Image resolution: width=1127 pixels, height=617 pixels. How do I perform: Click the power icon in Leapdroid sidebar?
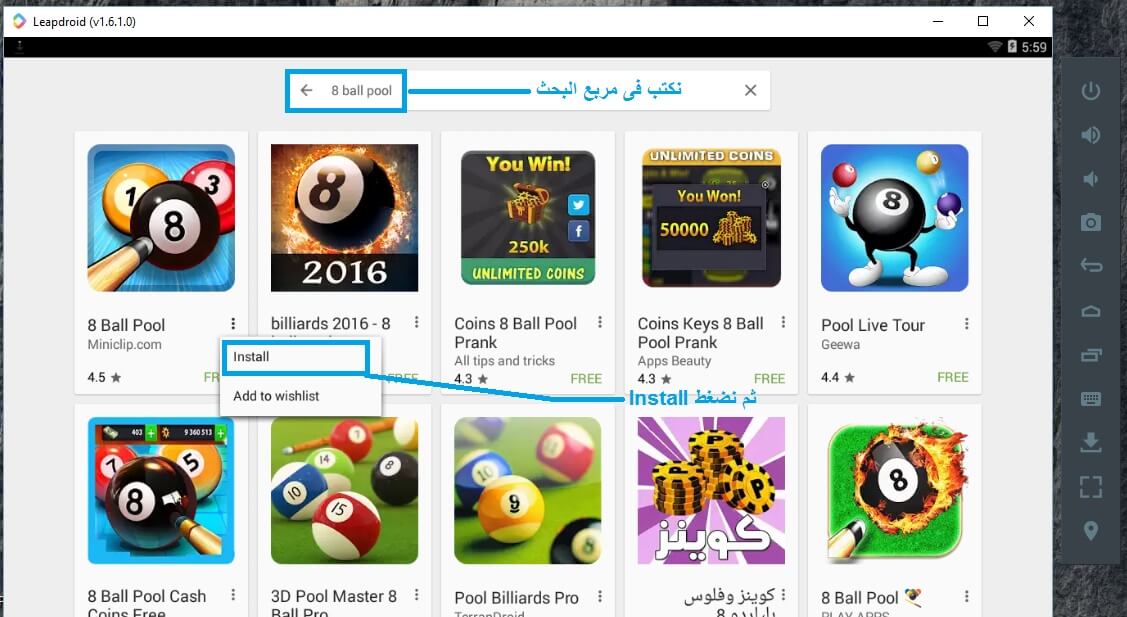tap(1090, 91)
